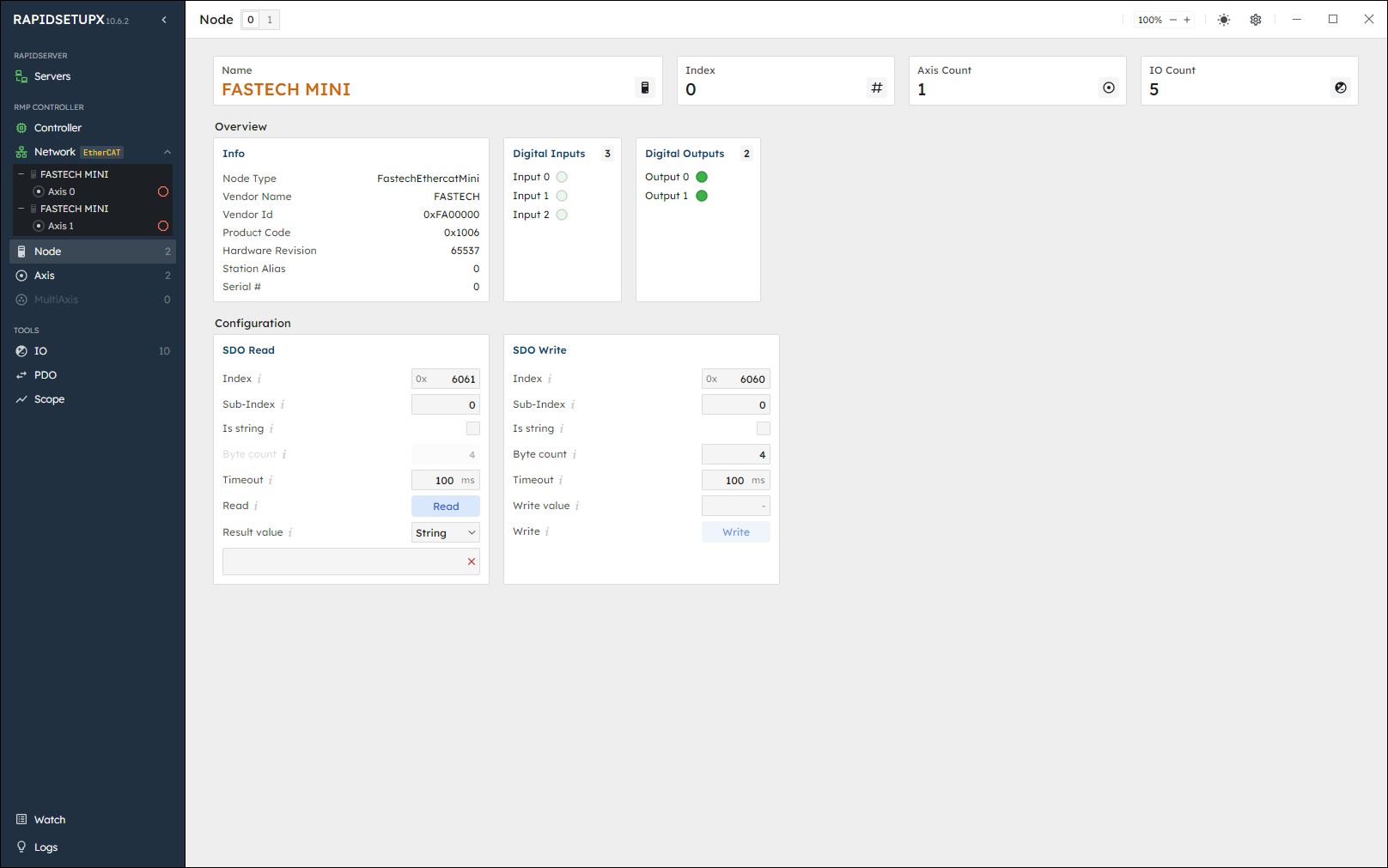Toggle Digital Output 0 indicator
This screenshot has height=868, width=1388.
702,177
